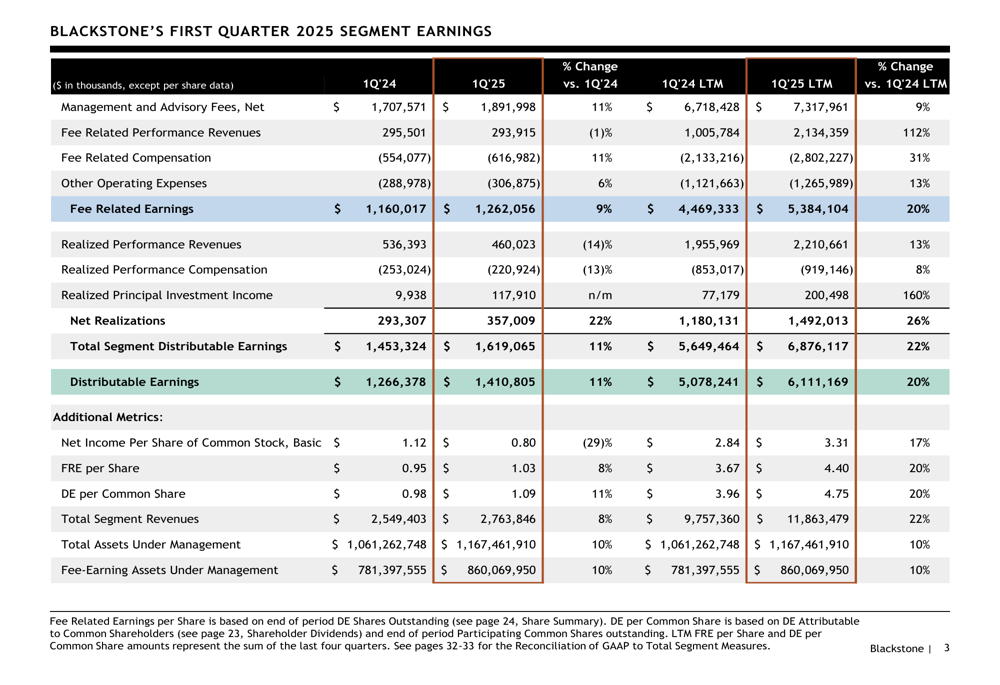Click the Net Realizations value "1,492,013"
Screen dimensions: 1000x685
tap(818, 321)
